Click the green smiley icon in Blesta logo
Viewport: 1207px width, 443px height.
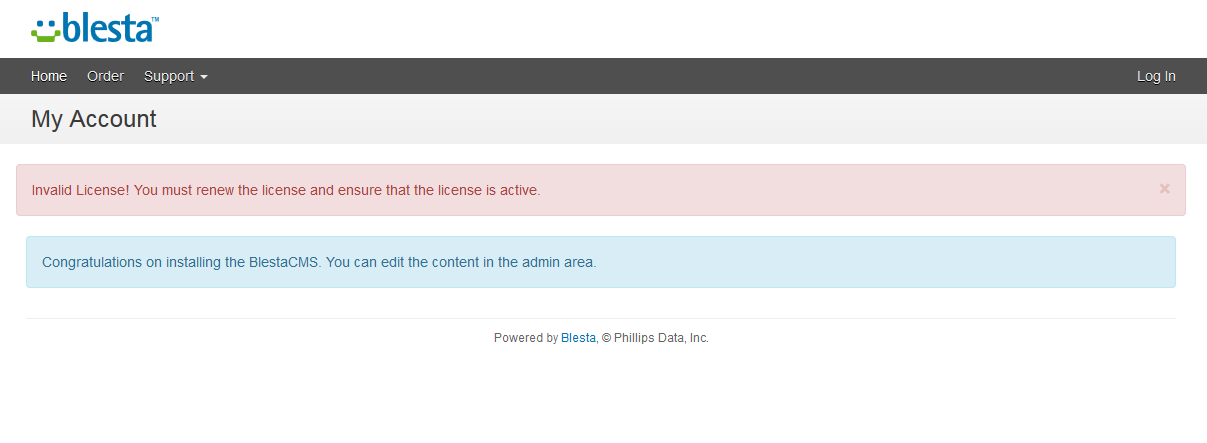coord(46,29)
